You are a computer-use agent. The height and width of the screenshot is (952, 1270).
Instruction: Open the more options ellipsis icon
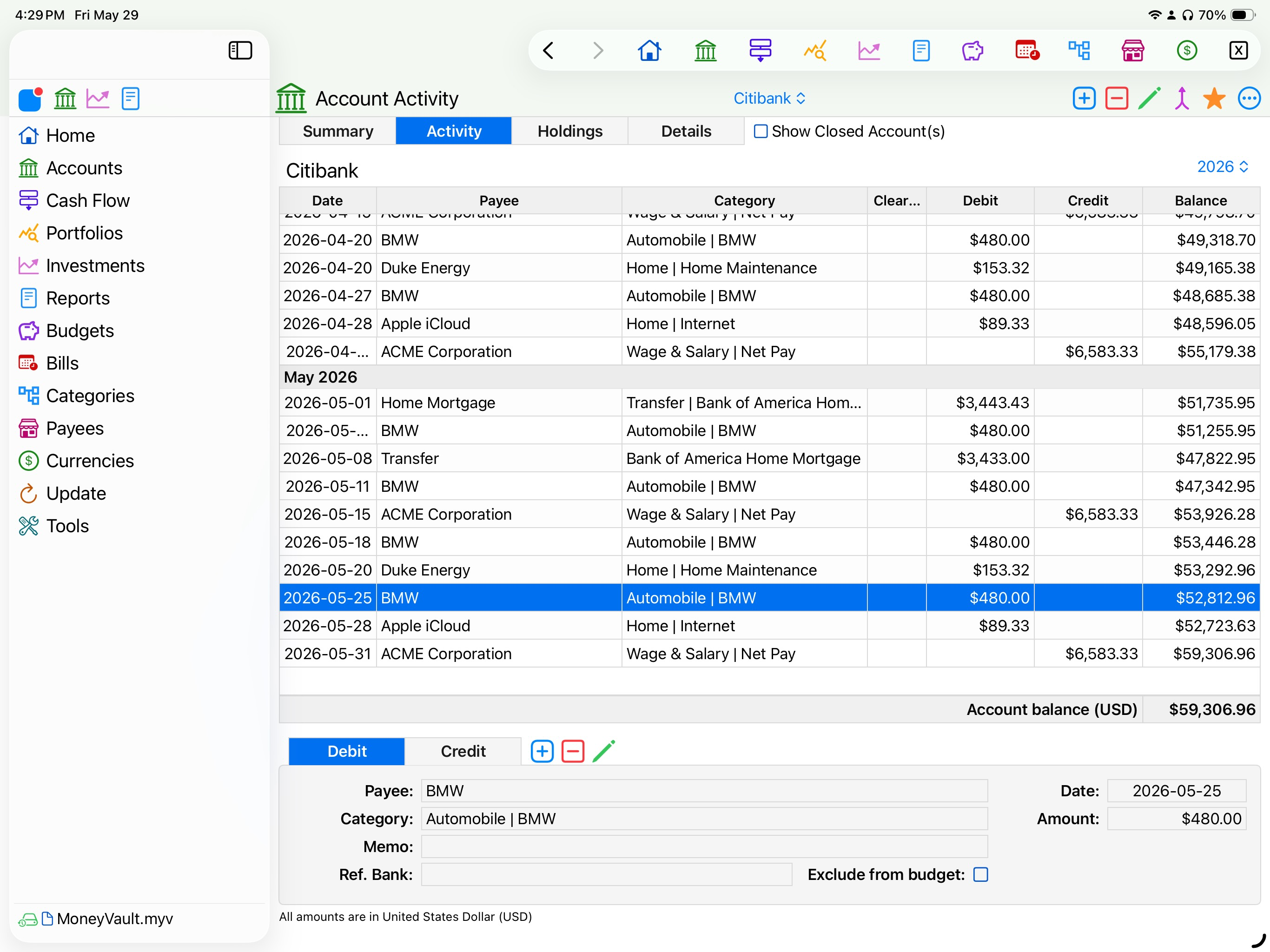tap(1249, 98)
